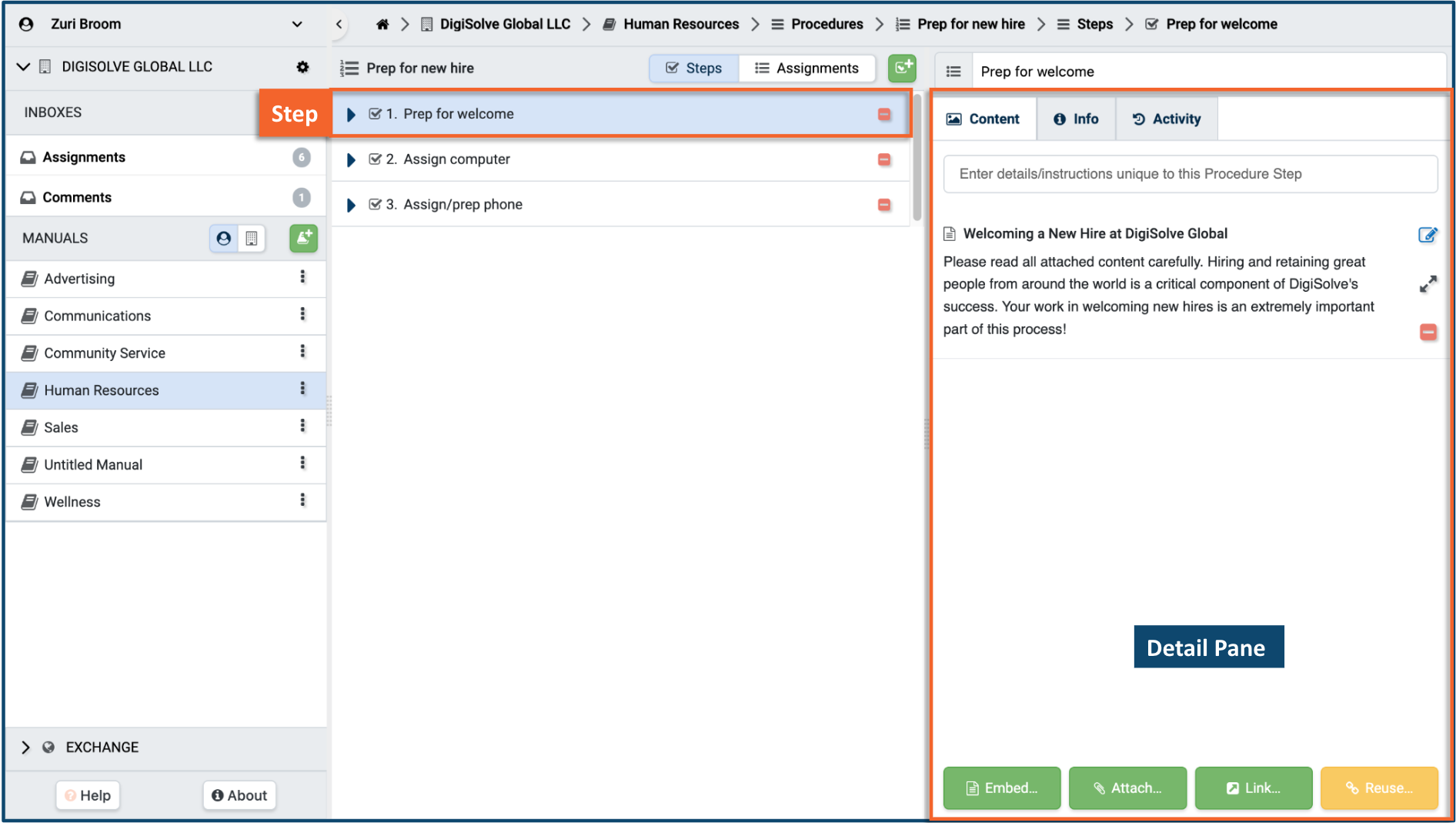Edit the step title field Prep for welcome
The height and width of the screenshot is (823, 1456).
tap(1208, 72)
